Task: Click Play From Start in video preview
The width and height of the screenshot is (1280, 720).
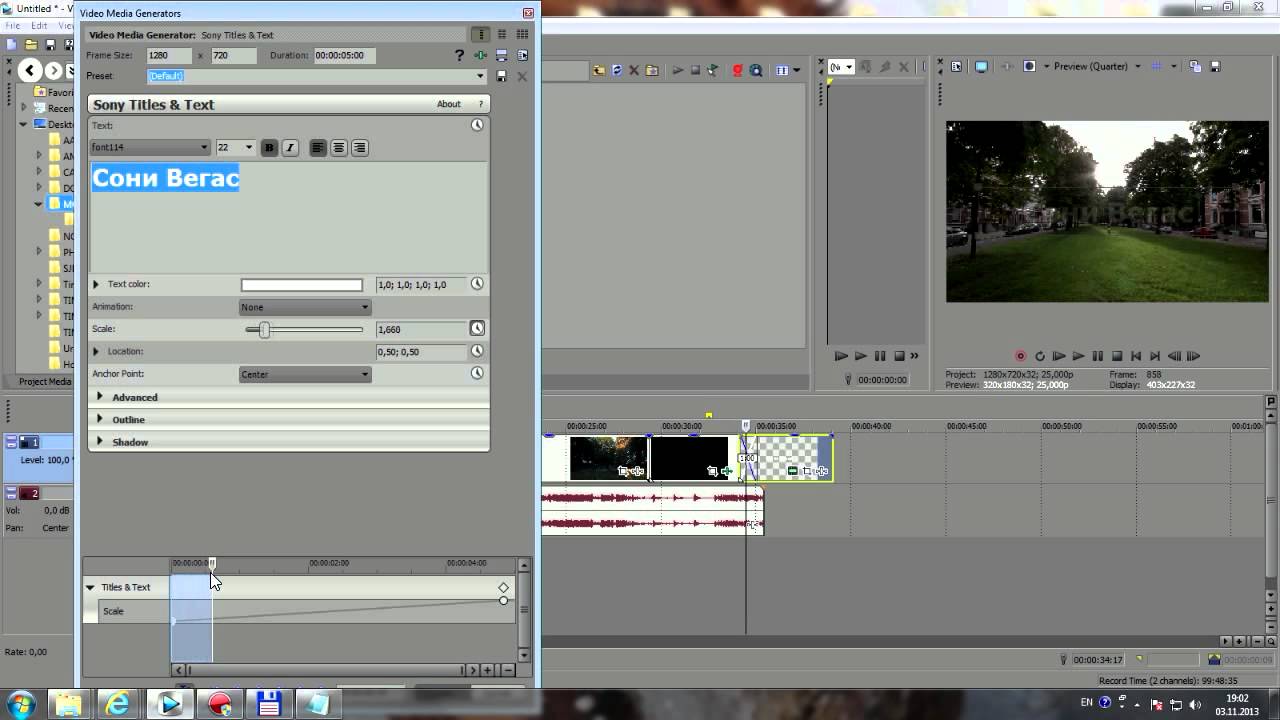Action: 1059,356
